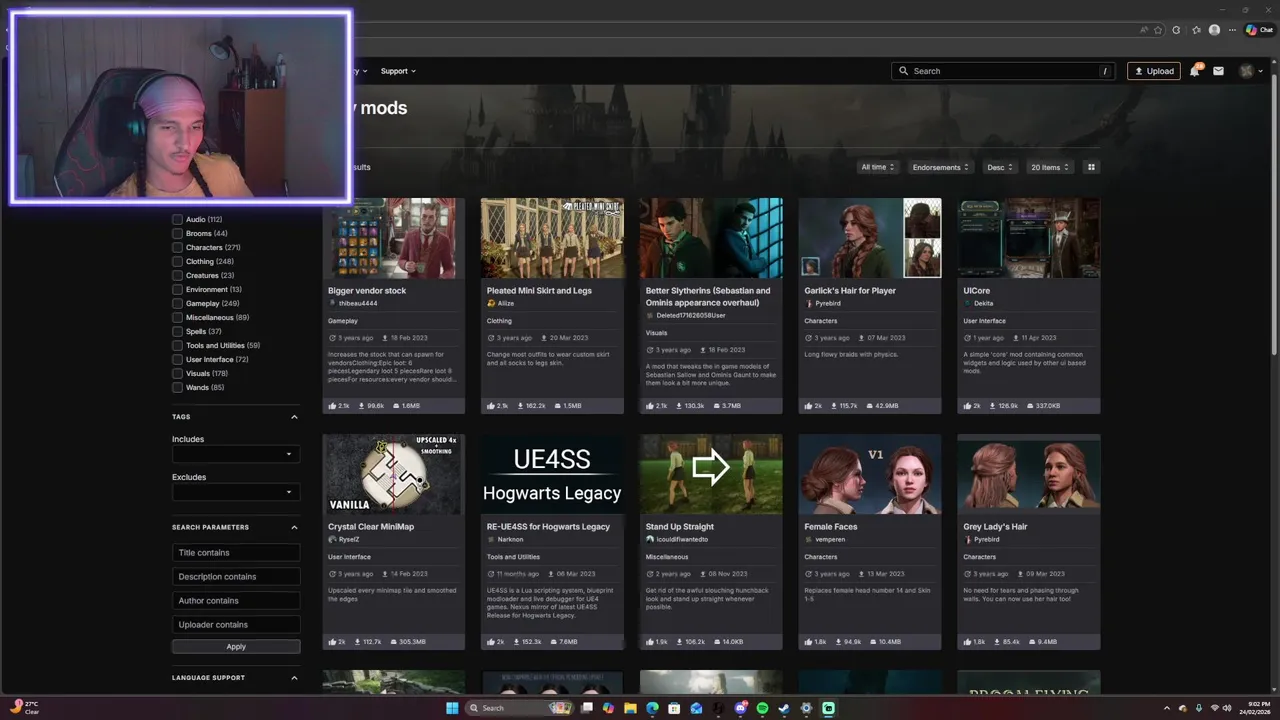Screen dimensions: 1280x720
Task: Tick the Audio category checkbox
Action: pos(177,219)
